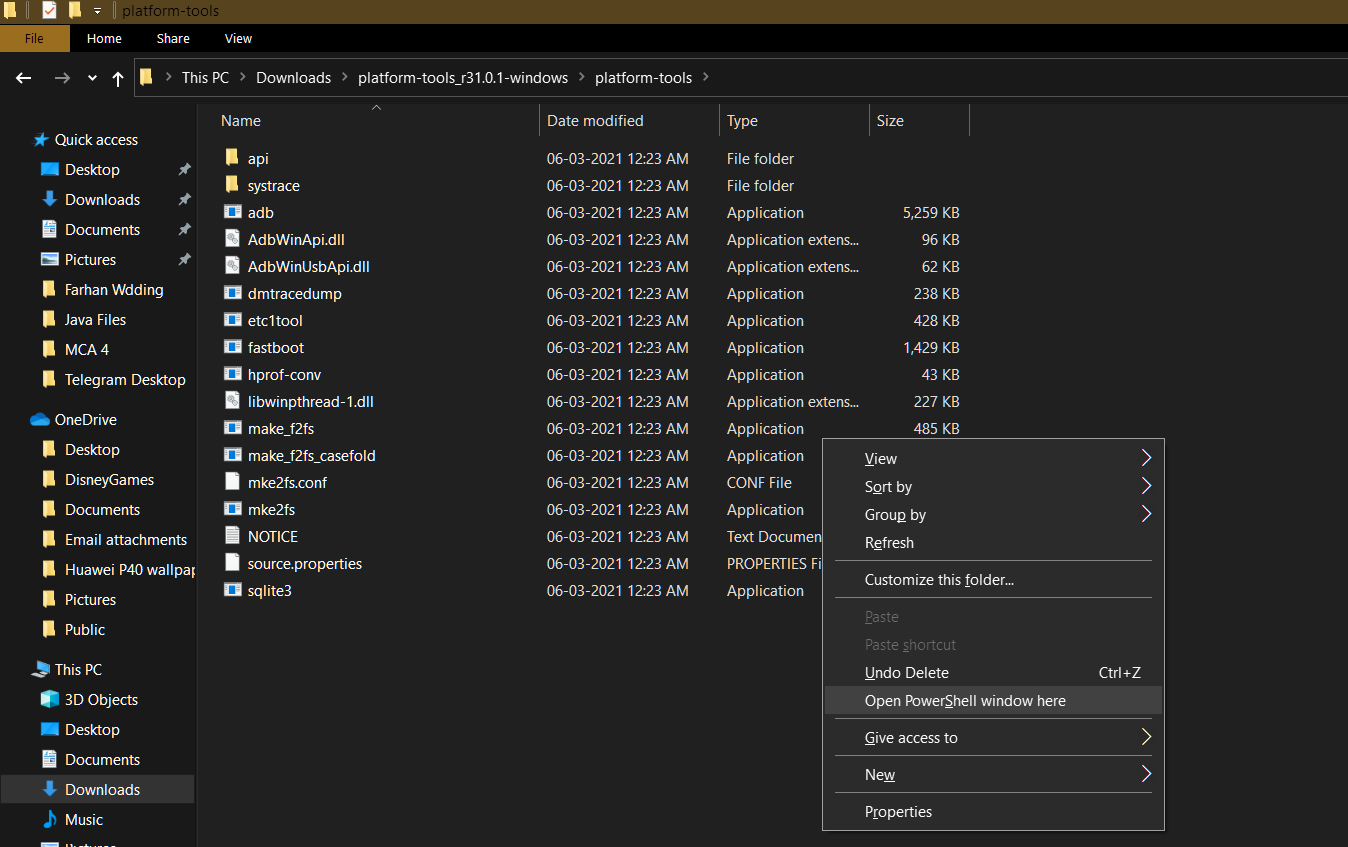Open the recent locations dropdown arrow
The width and height of the screenshot is (1348, 847).
[x=92, y=78]
